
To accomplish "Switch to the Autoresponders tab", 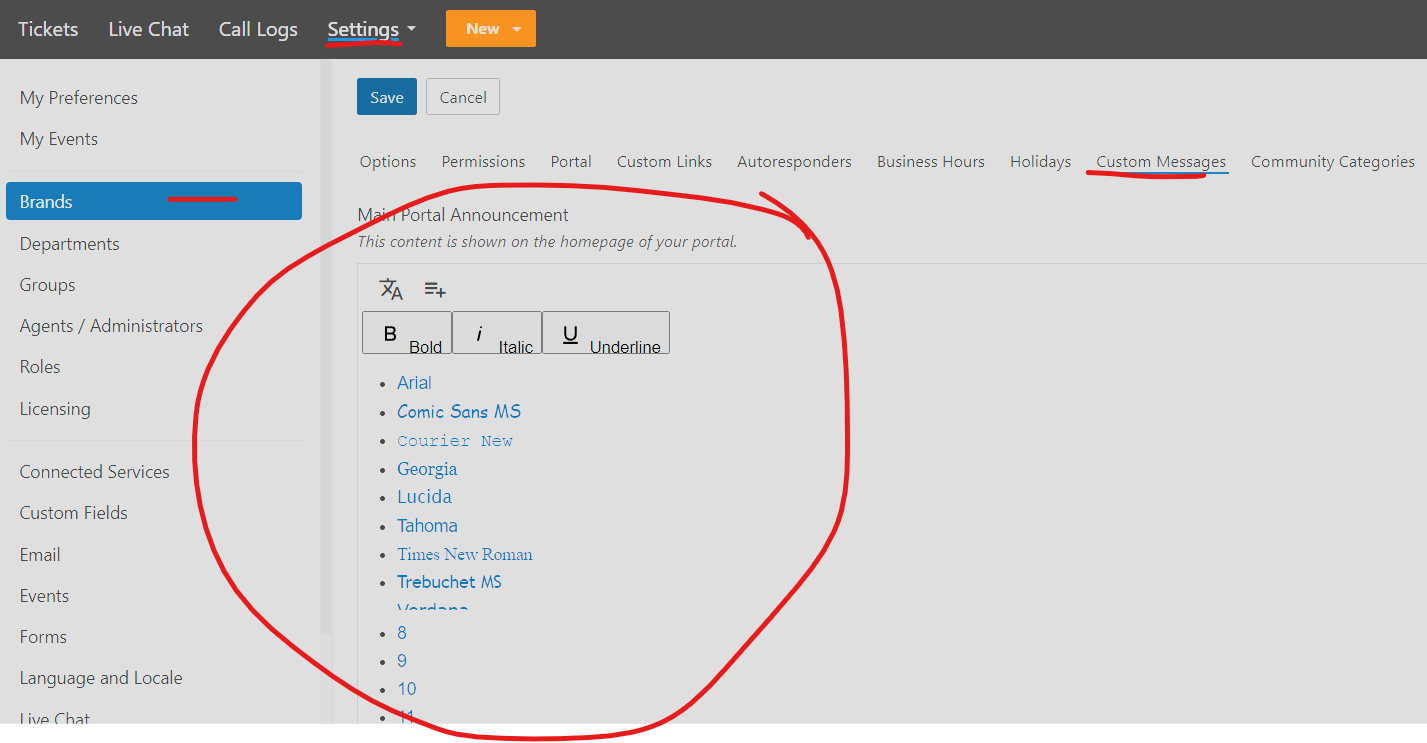I will point(794,162).
